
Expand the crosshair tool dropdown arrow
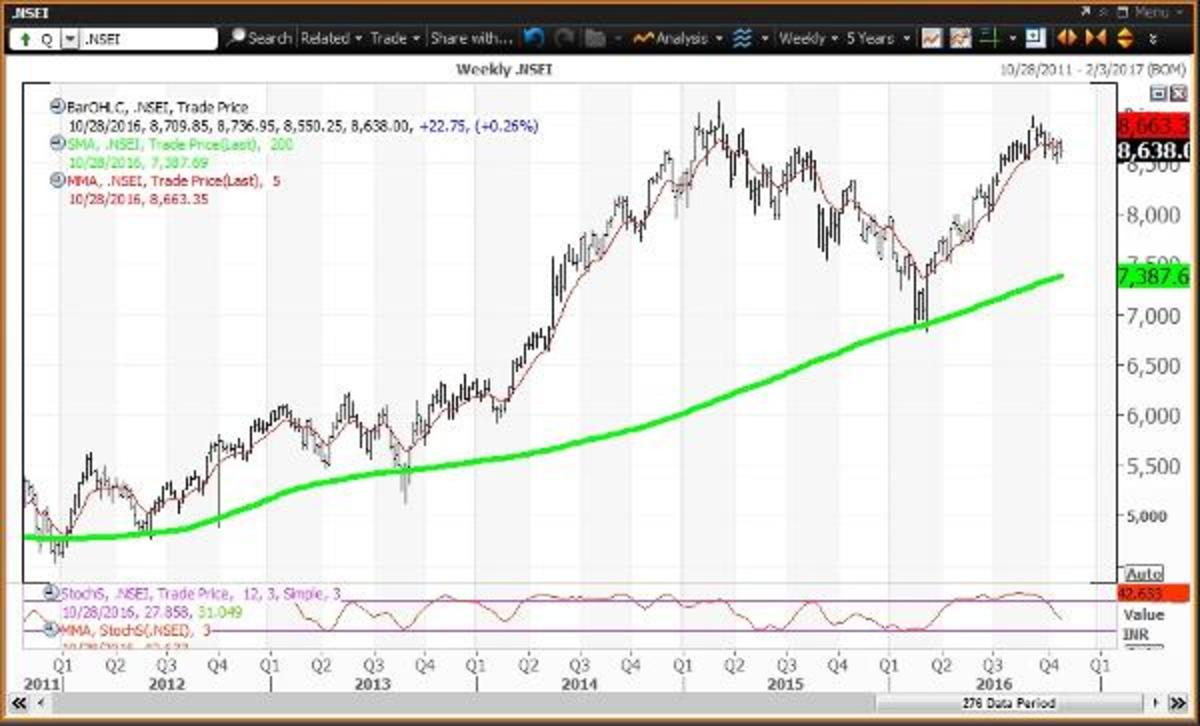click(x=1014, y=39)
